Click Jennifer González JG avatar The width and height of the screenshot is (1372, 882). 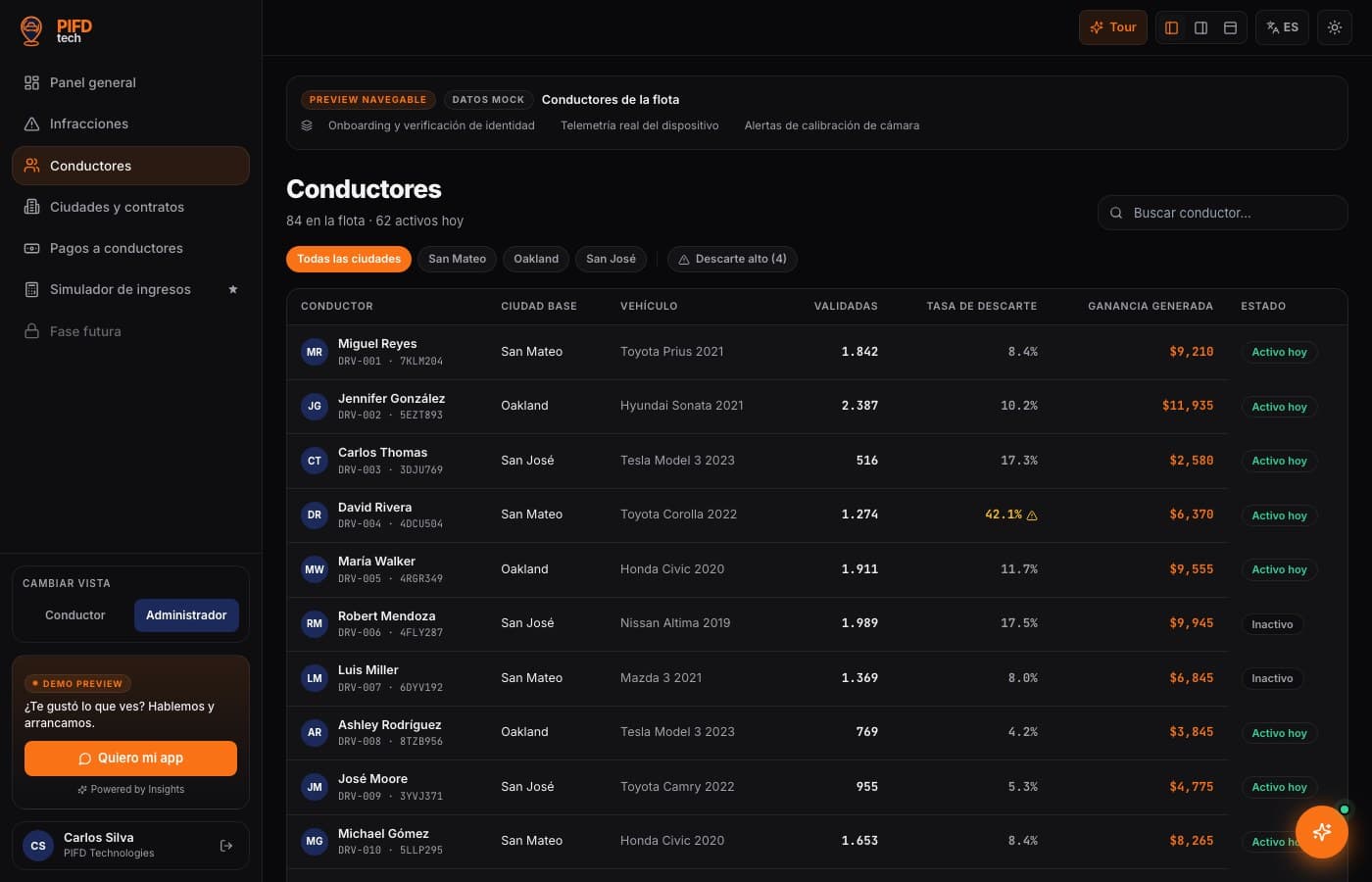click(315, 406)
